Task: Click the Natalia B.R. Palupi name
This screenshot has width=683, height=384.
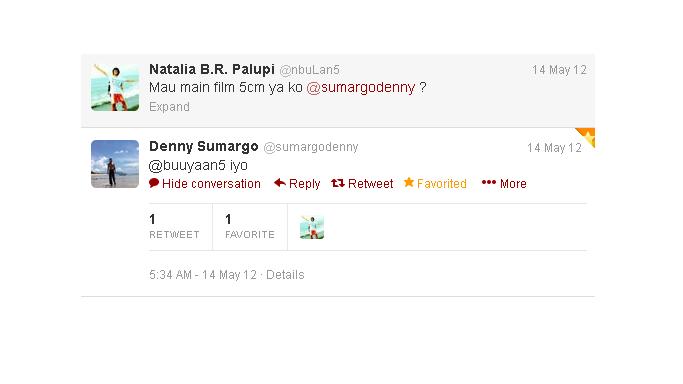Action: [x=212, y=69]
